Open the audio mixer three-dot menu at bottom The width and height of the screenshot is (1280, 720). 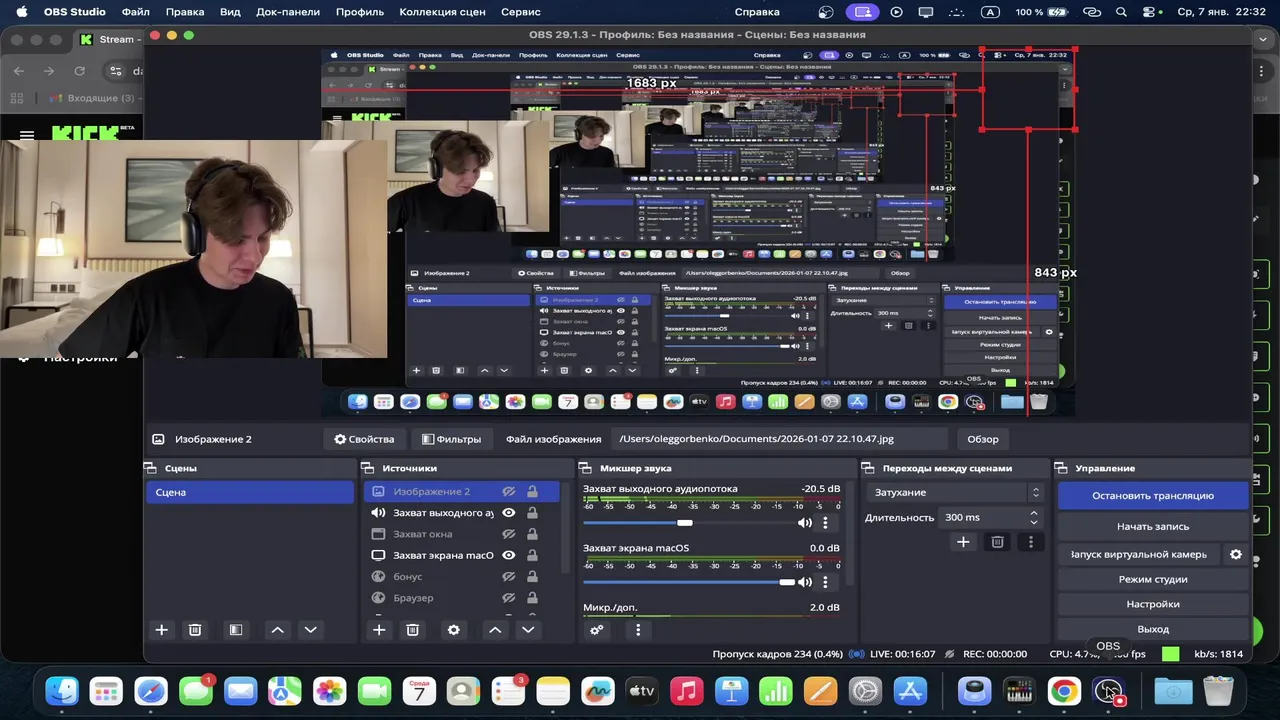(638, 630)
